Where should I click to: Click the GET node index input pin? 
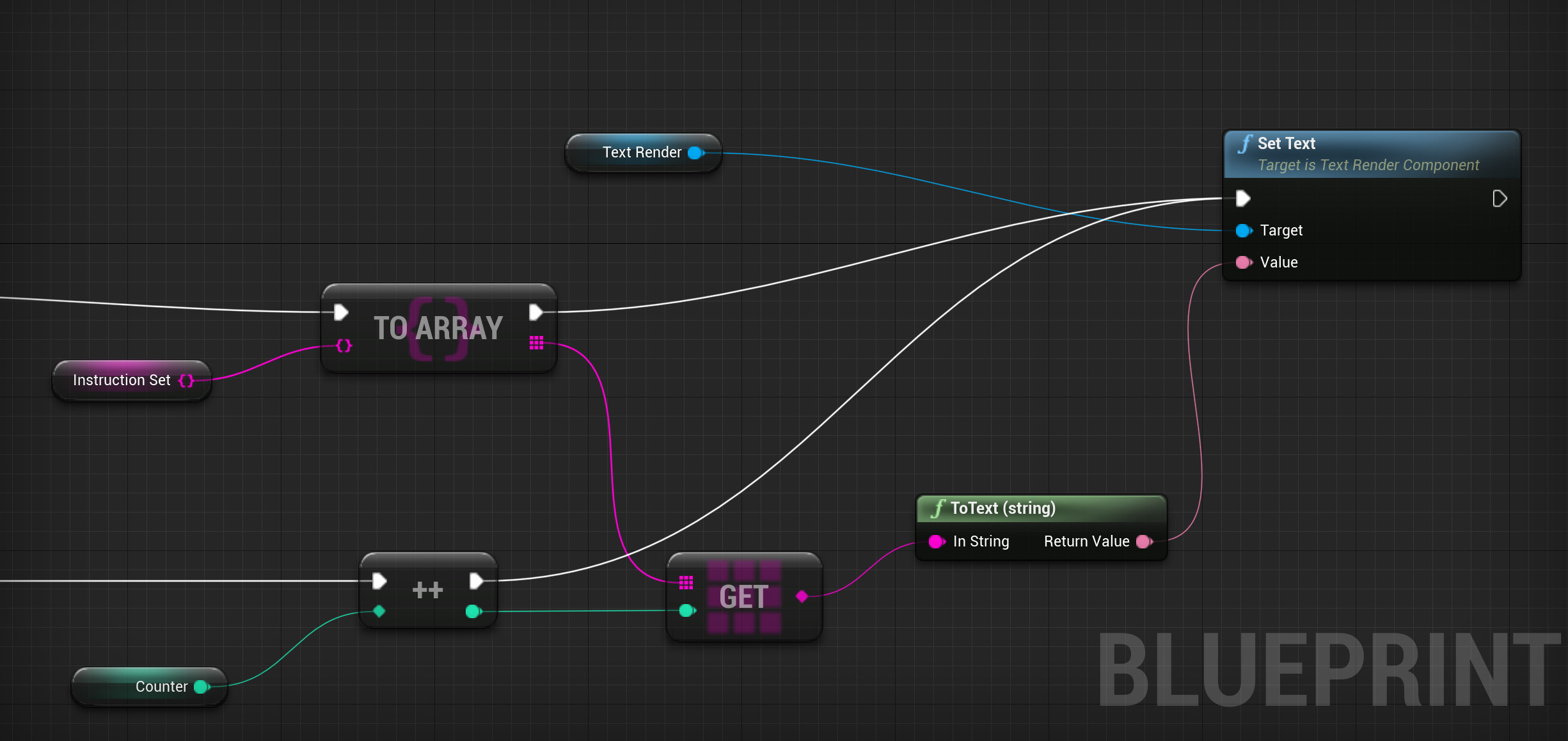(686, 610)
